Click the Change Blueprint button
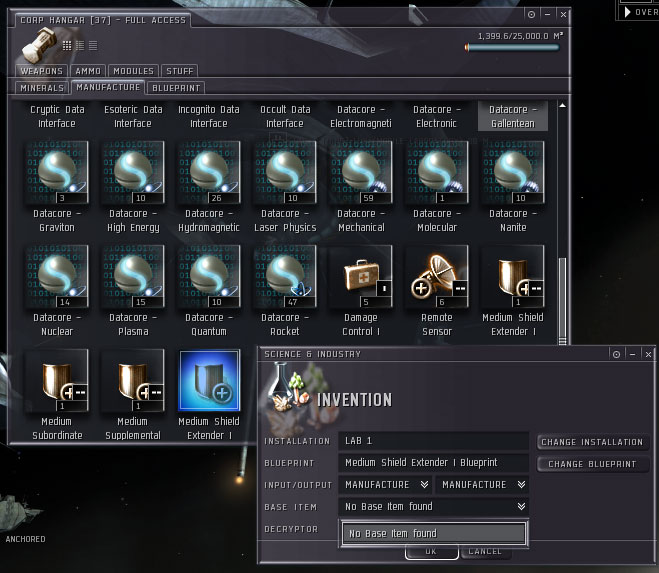This screenshot has height=573, width=659. [592, 464]
